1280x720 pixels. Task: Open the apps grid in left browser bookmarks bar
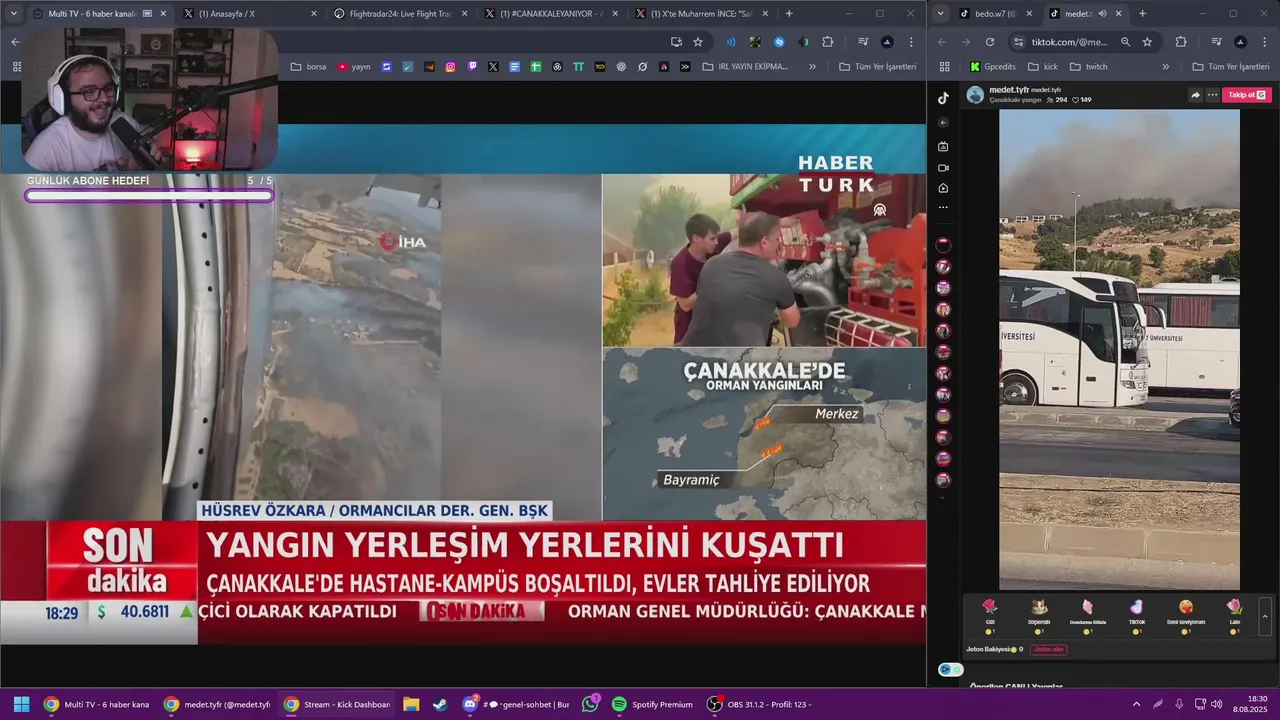17,67
